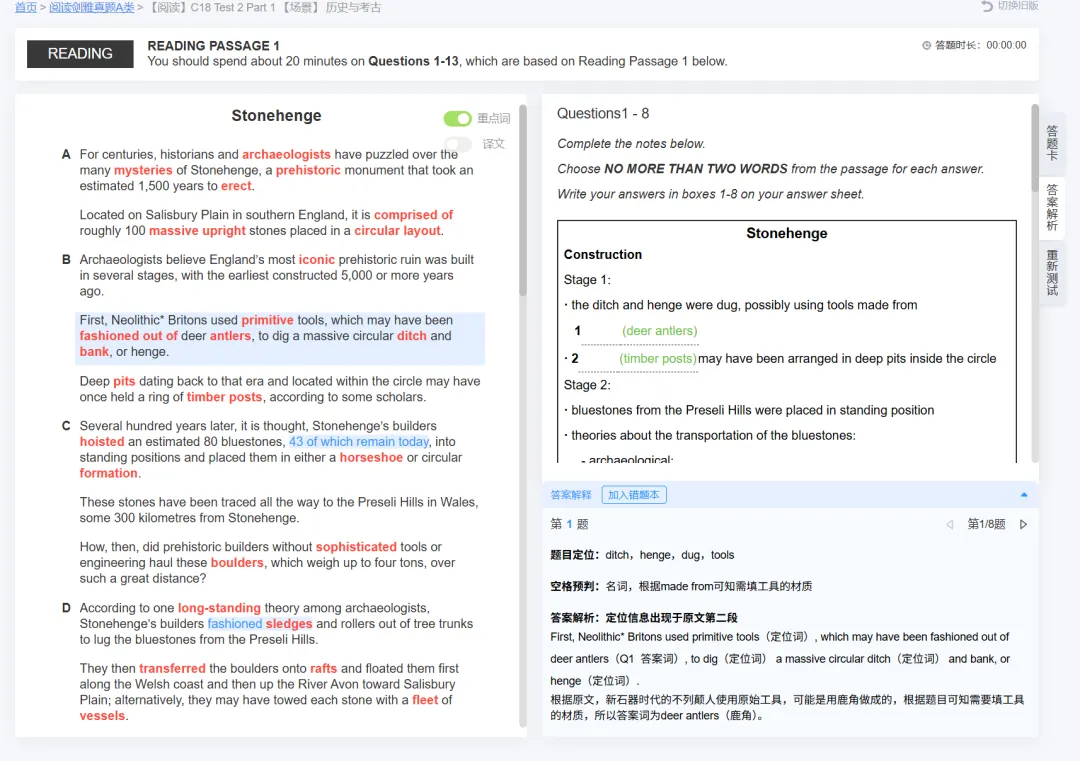Click the highlighted word 'rafts'
Viewport: 1080px width, 761px height.
tap(323, 669)
